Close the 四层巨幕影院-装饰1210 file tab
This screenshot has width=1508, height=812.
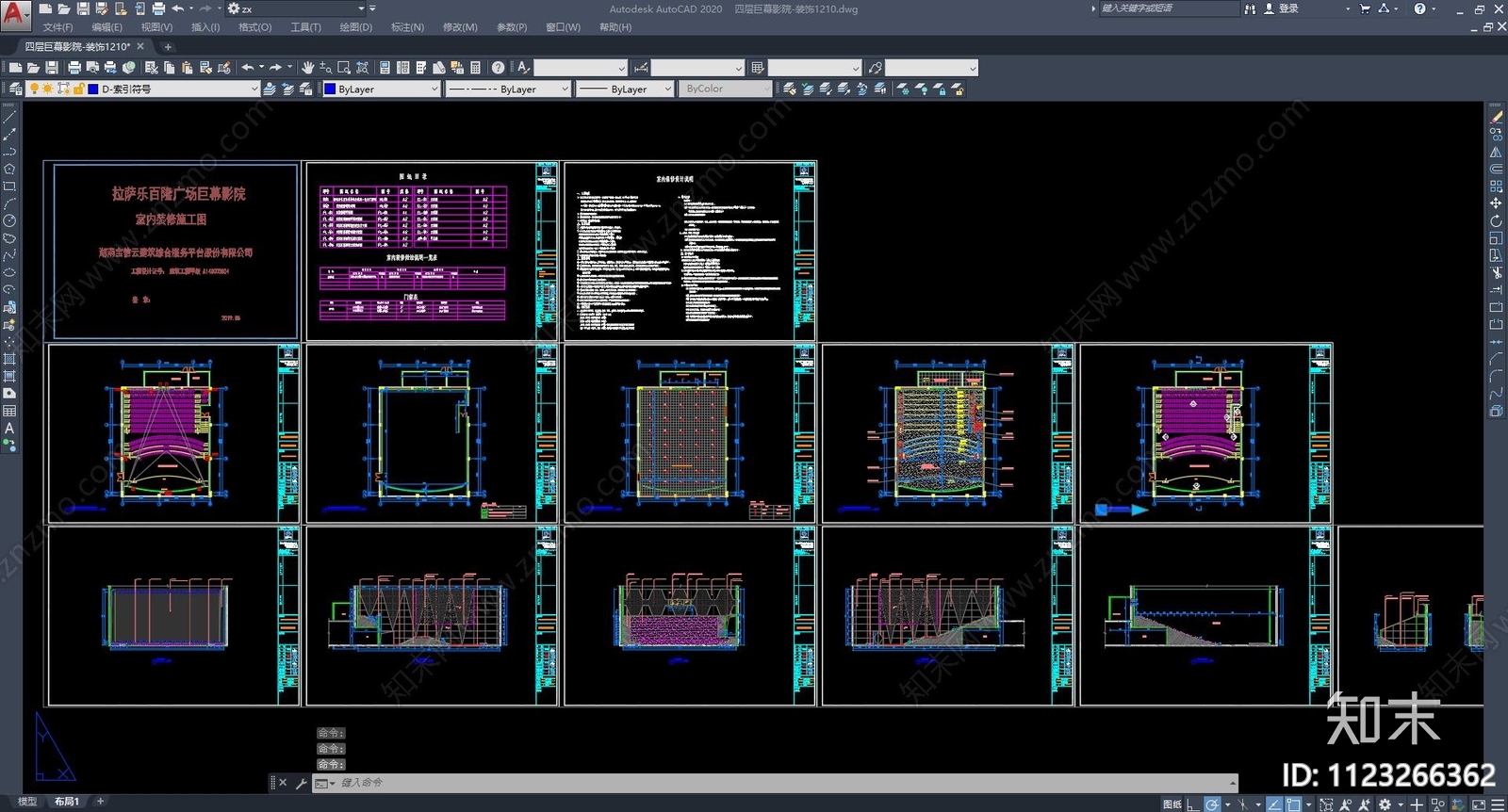tap(140, 46)
